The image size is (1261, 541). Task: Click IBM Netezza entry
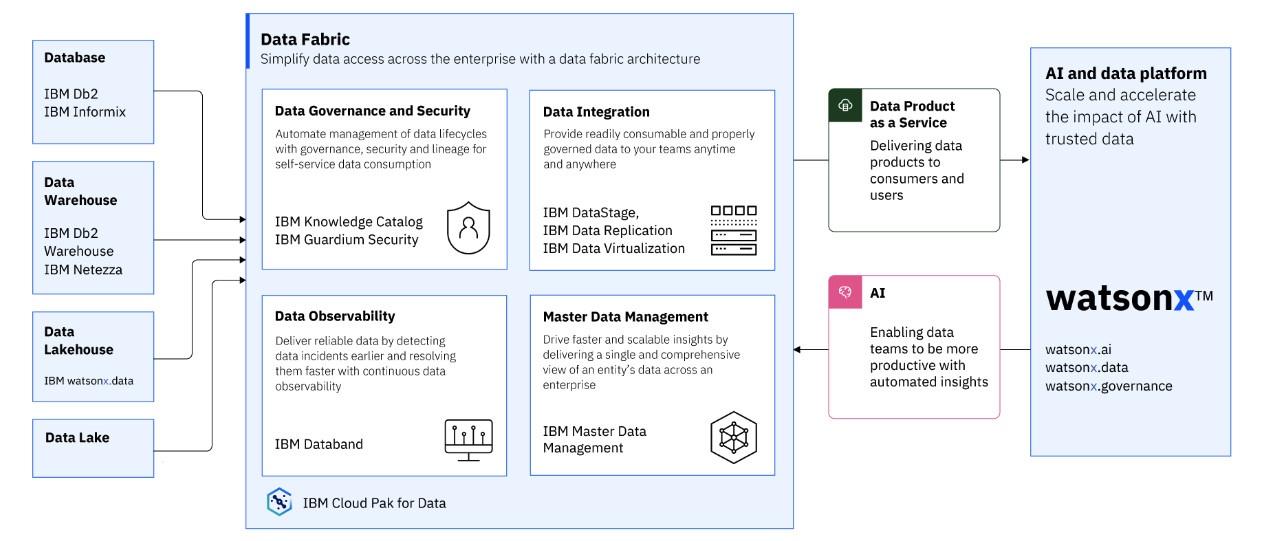pos(83,269)
